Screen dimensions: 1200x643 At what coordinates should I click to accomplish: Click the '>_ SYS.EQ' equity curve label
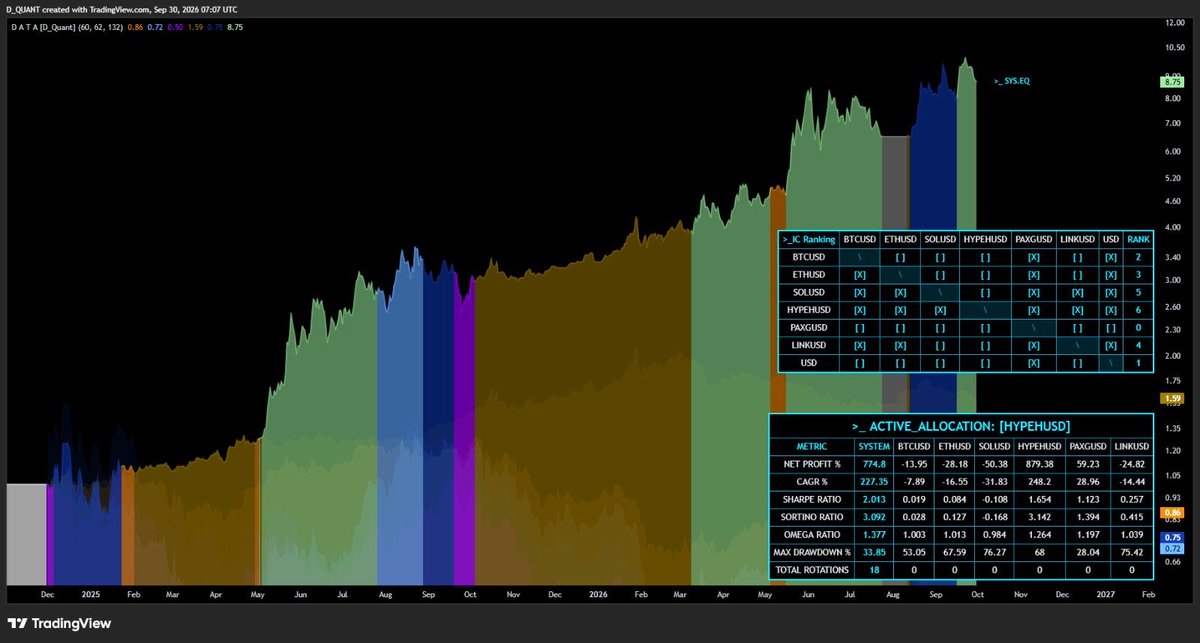click(1011, 81)
